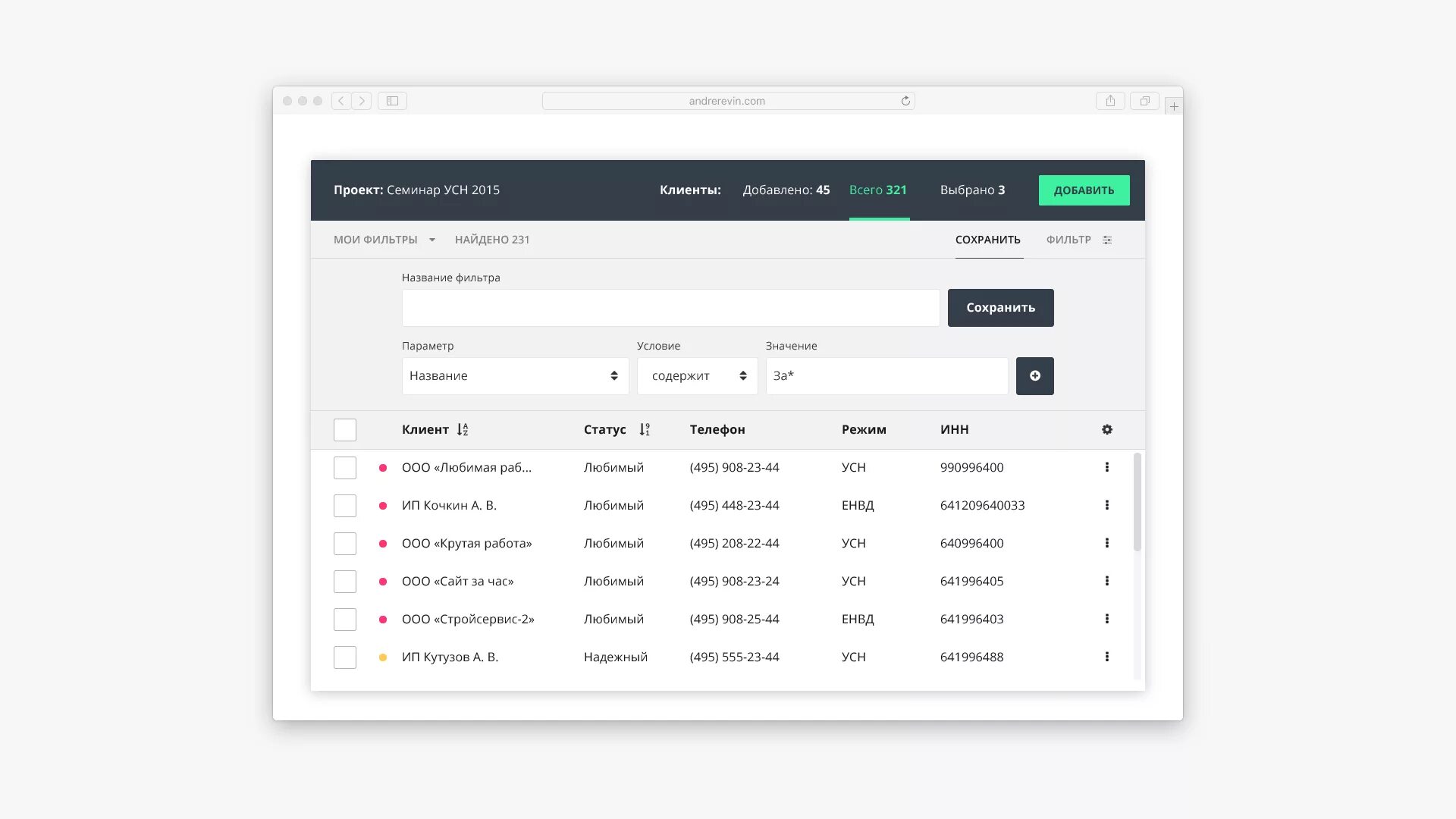Check the select-all checkbox in header
This screenshot has height=819, width=1456.
(x=345, y=430)
